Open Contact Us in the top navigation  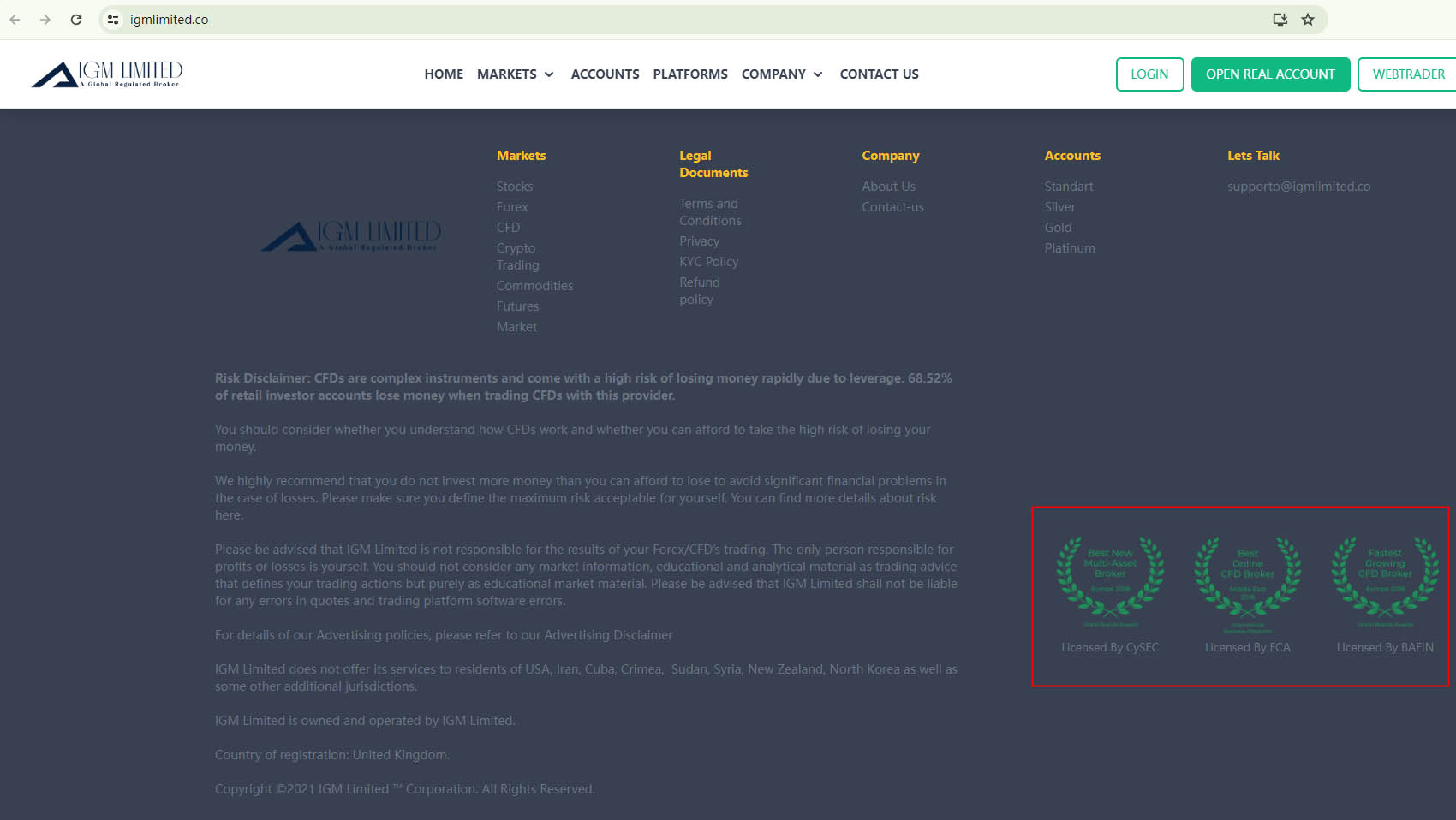[880, 74]
